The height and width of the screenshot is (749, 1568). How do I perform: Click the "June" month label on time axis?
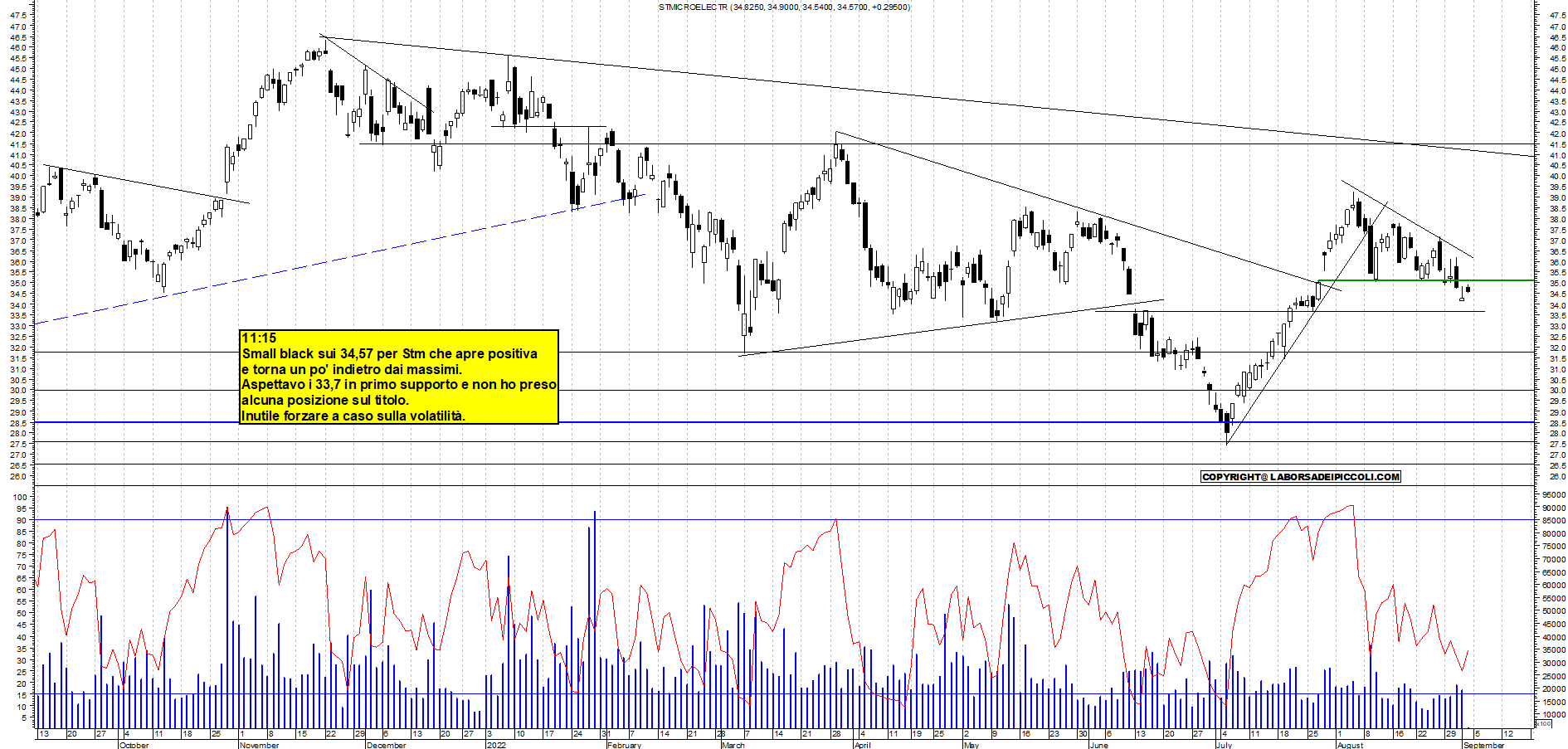(x=1098, y=745)
